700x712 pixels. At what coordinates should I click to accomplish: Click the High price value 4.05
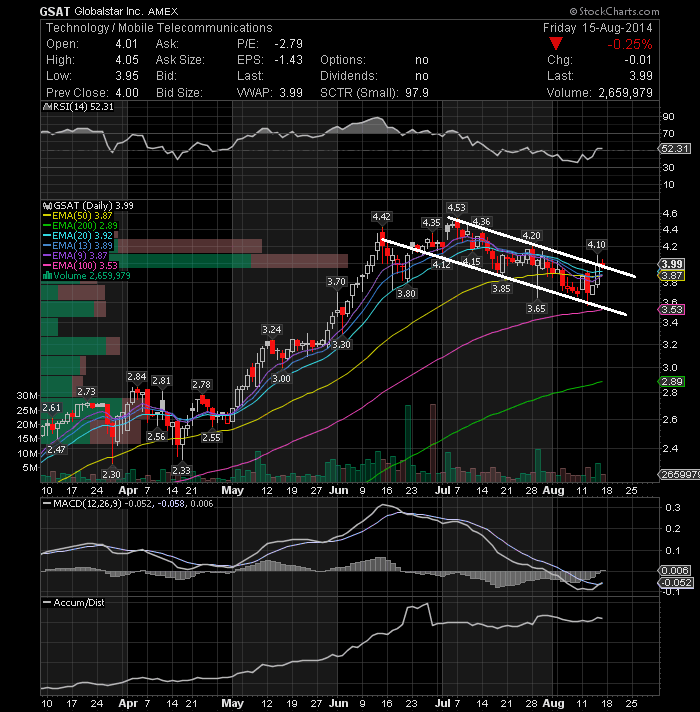click(x=127, y=60)
